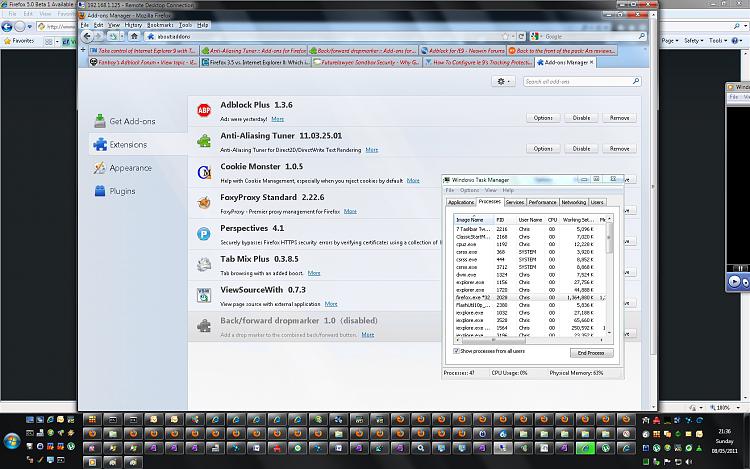Image resolution: width=750 pixels, height=469 pixels.
Task: Open search engine dropdown next to Google
Action: pyautogui.click(x=537, y=36)
